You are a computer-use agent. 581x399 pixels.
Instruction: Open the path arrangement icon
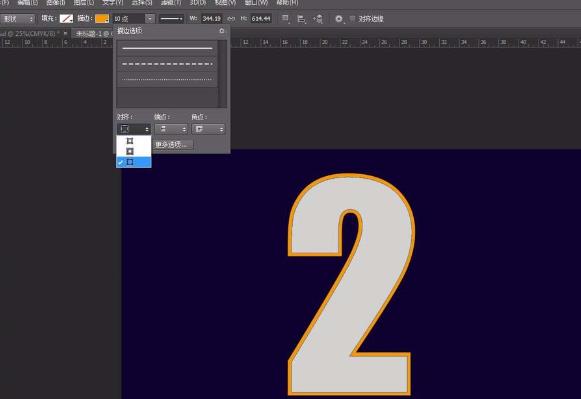(318, 19)
